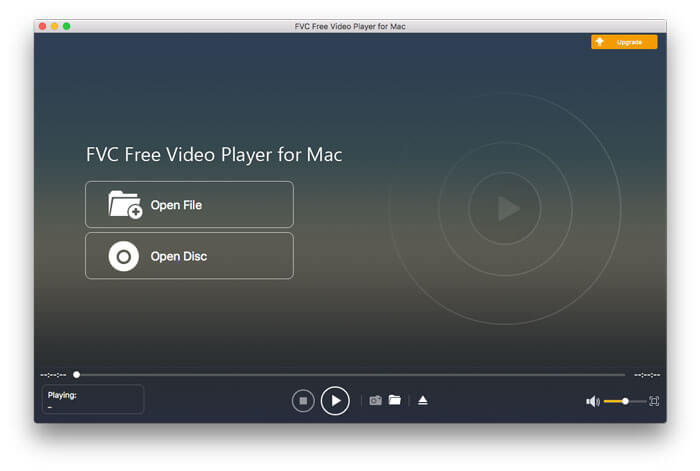The width and height of the screenshot is (700, 471).
Task: Click the folder-plus icon in Open File
Action: coord(125,204)
